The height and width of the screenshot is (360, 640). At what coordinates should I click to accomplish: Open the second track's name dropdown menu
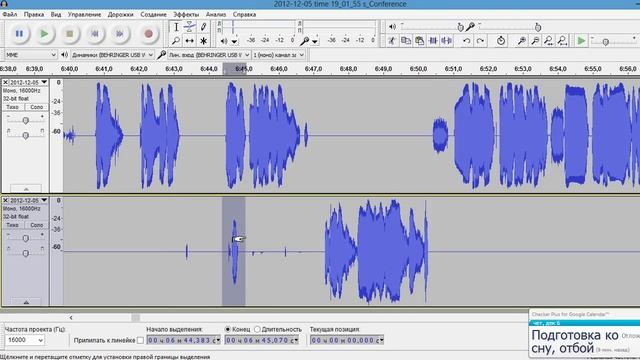[44, 200]
